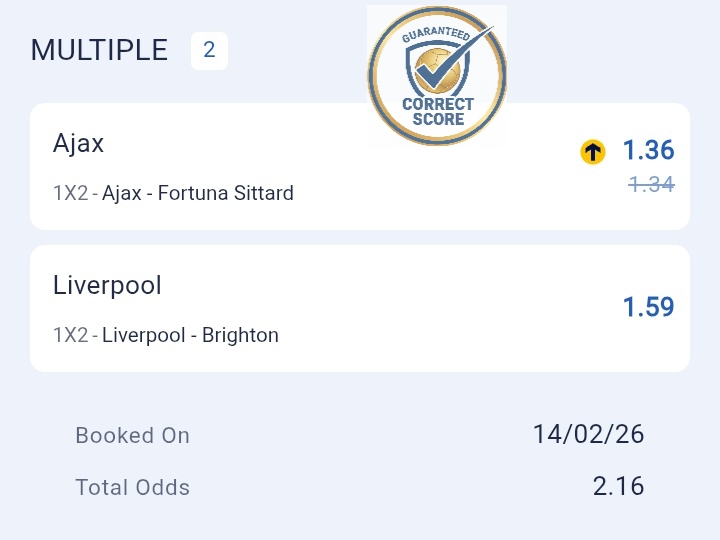Click the MULTIPLE bet type heading
This screenshot has height=540, width=720.
point(99,50)
